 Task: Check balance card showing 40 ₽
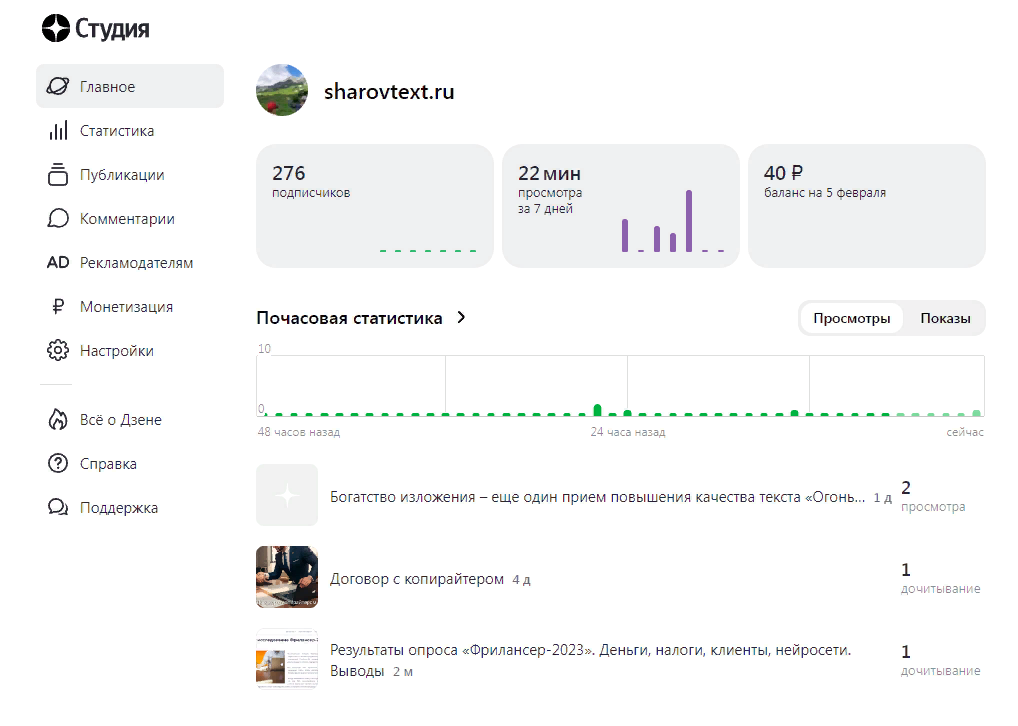coord(866,206)
